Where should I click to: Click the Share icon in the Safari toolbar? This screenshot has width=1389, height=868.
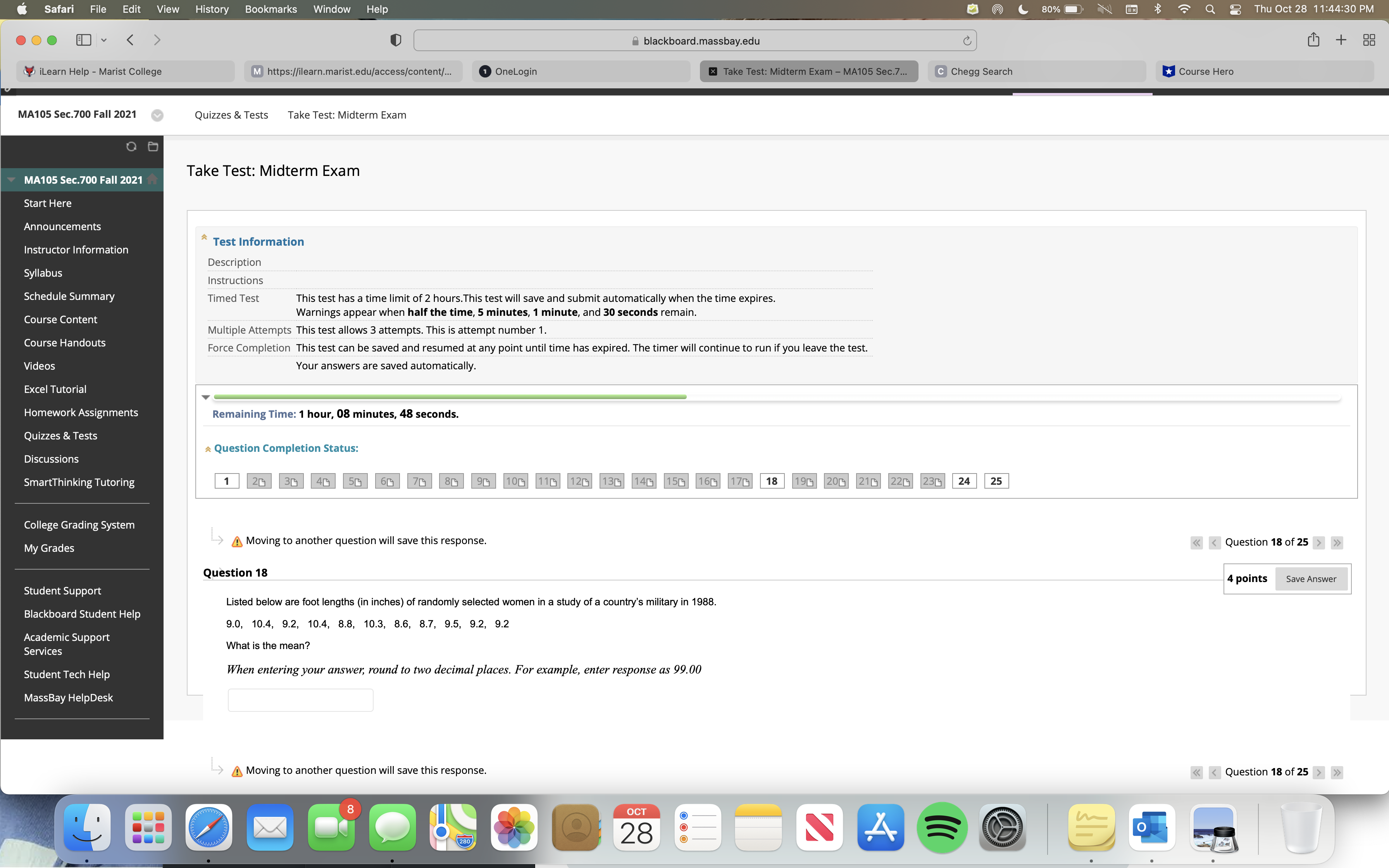pyautogui.click(x=1313, y=40)
